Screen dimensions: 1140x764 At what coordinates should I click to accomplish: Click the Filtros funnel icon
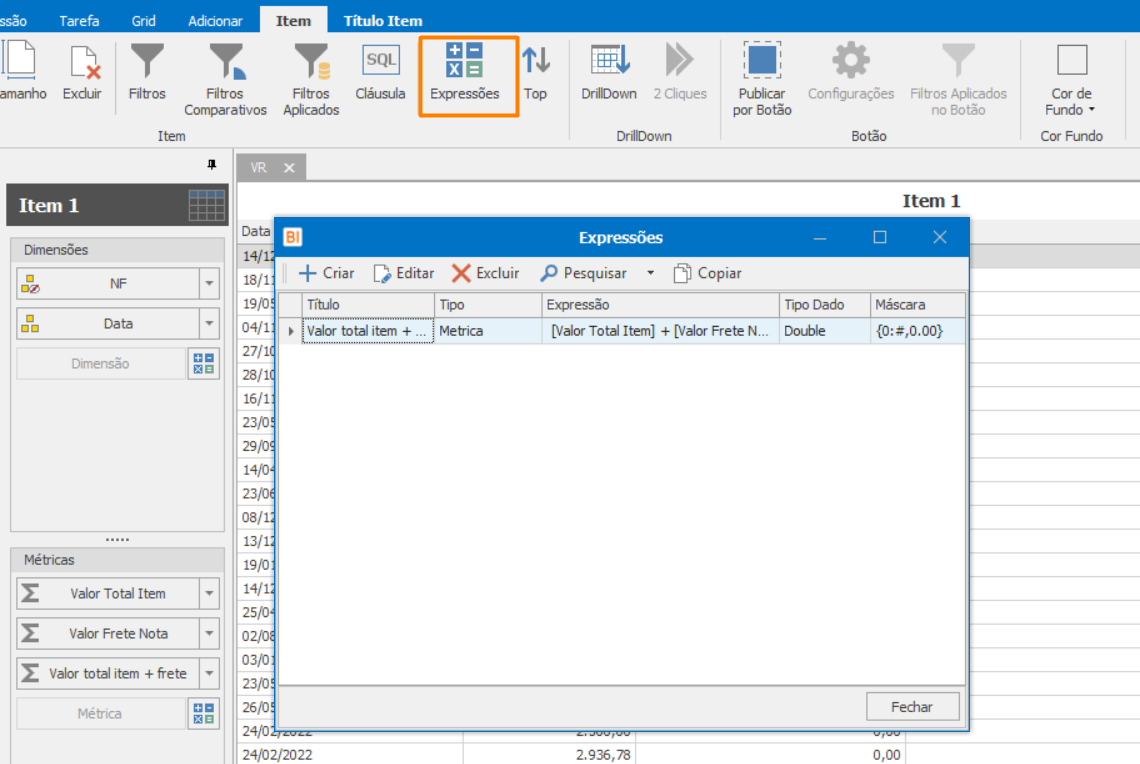click(147, 61)
